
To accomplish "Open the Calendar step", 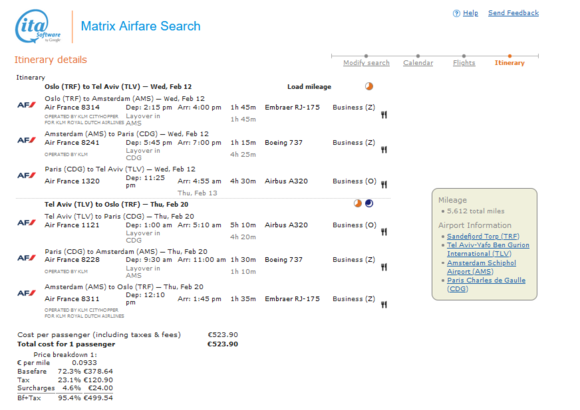I will [x=418, y=63].
